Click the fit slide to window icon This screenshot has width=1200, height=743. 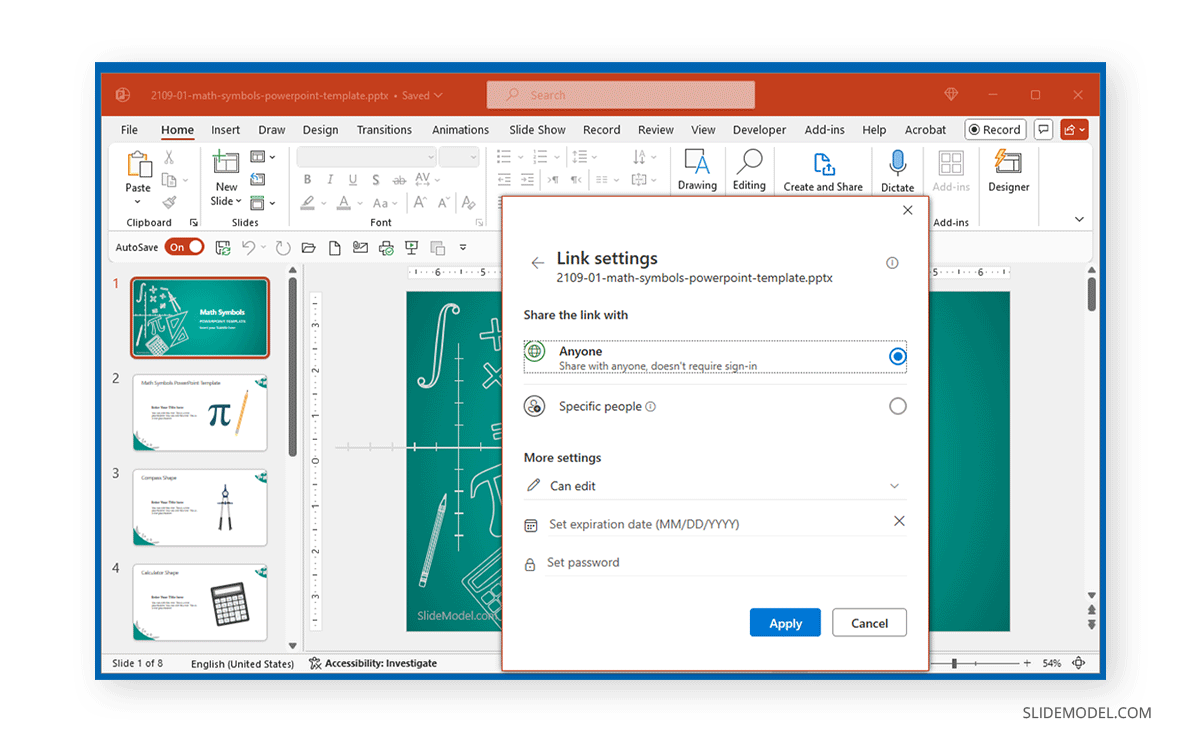1079,663
